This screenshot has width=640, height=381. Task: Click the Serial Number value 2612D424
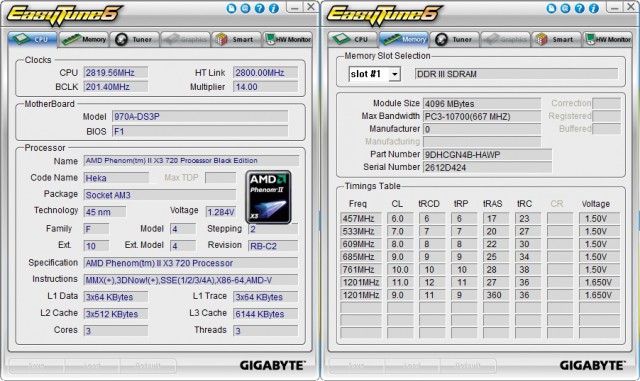487,167
